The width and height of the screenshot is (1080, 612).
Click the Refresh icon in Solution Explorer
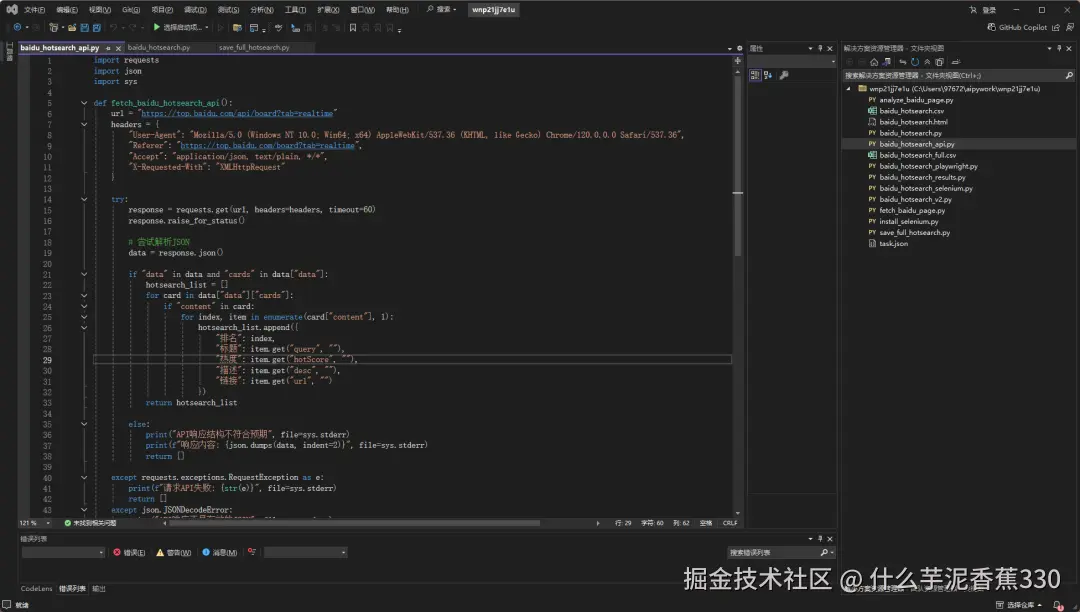pyautogui.click(x=915, y=62)
